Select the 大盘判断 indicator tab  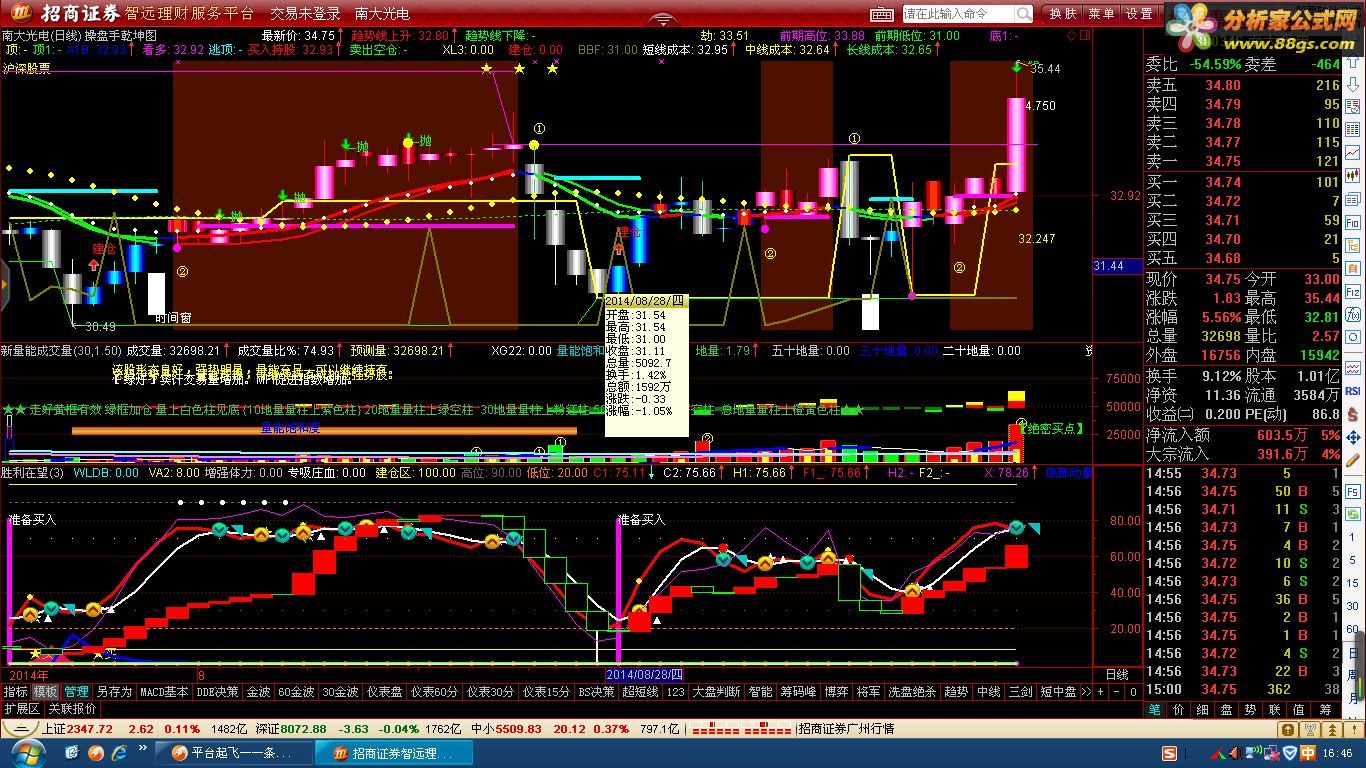coord(716,691)
